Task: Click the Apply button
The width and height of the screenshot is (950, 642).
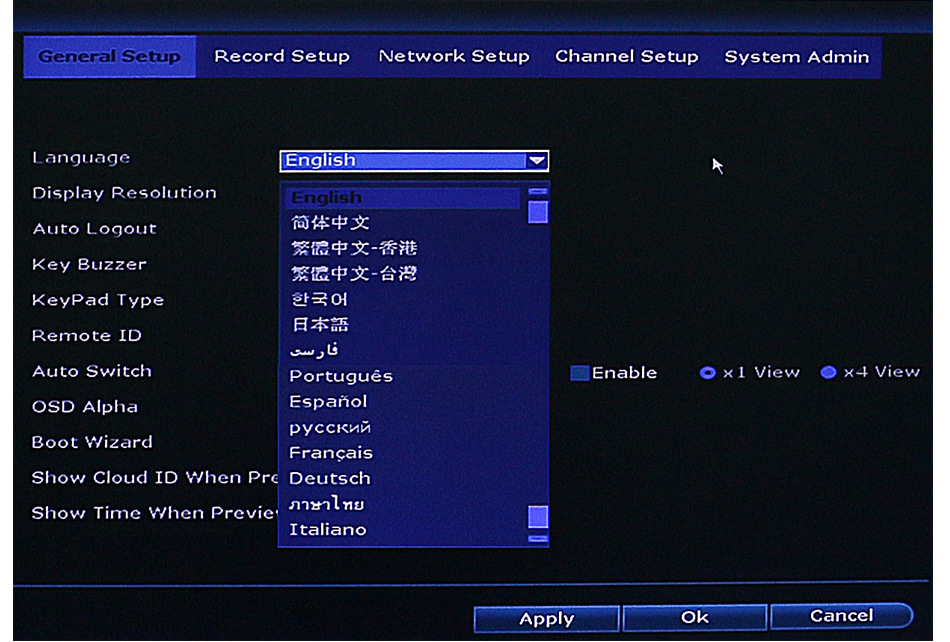Action: point(546,618)
